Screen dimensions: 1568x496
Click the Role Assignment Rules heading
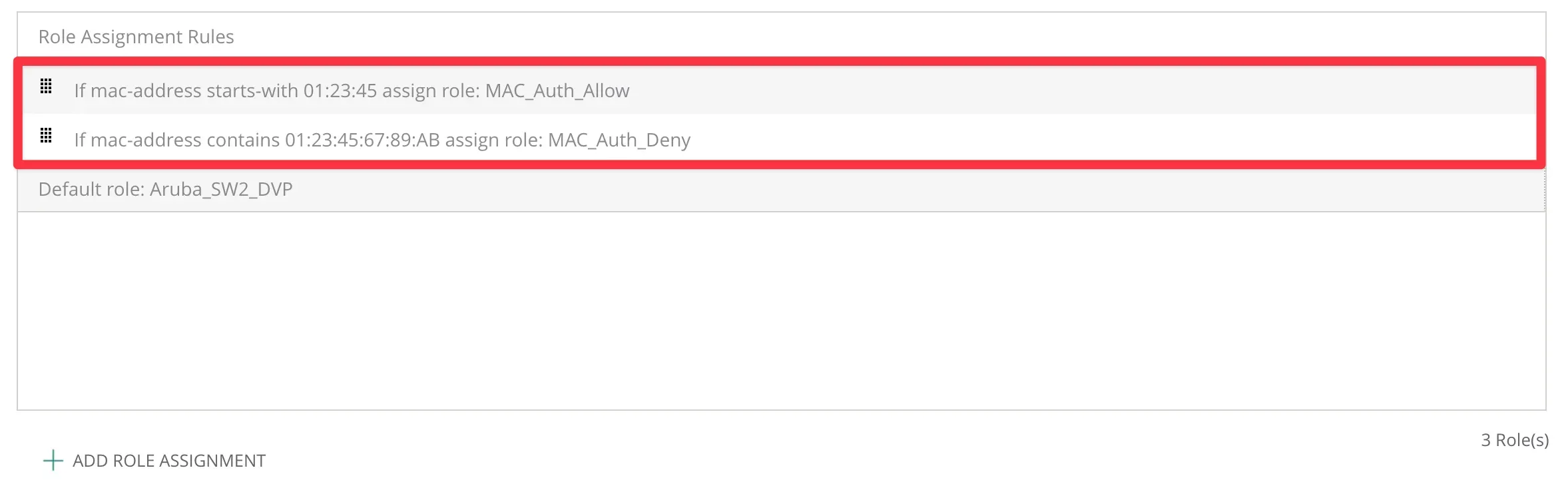[136, 37]
